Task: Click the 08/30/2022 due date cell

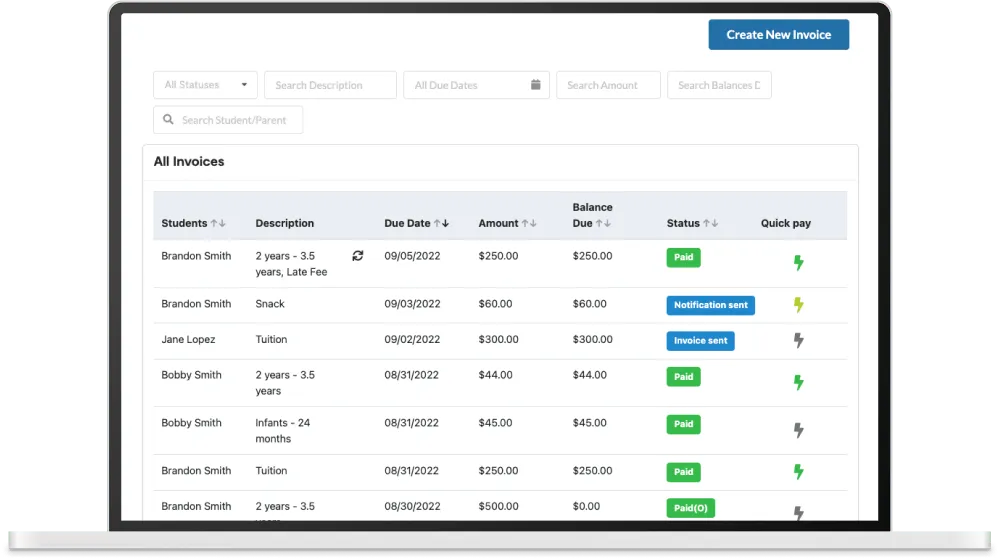Action: pyautogui.click(x=412, y=506)
